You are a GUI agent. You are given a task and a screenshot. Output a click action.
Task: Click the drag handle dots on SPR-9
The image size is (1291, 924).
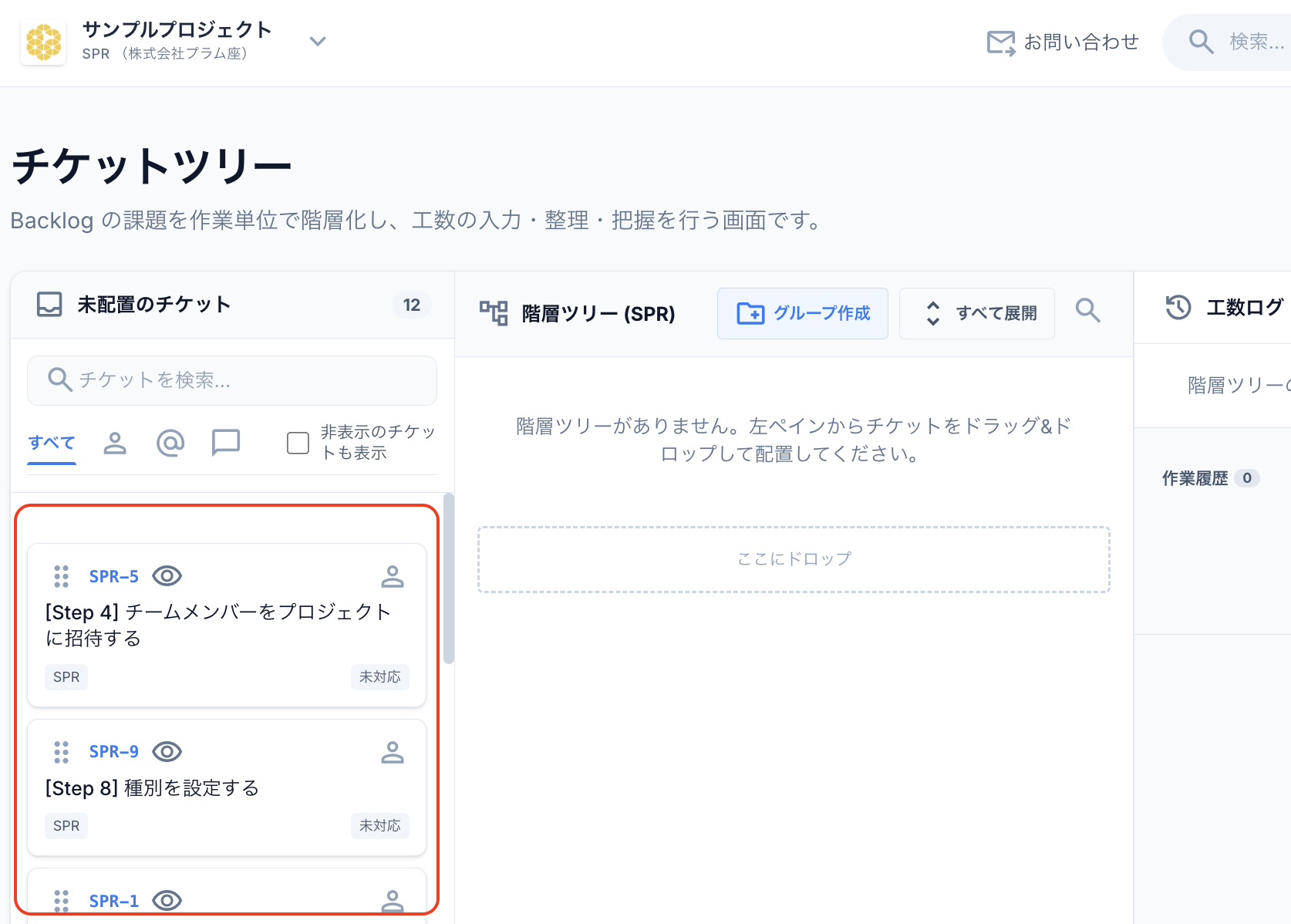click(61, 751)
